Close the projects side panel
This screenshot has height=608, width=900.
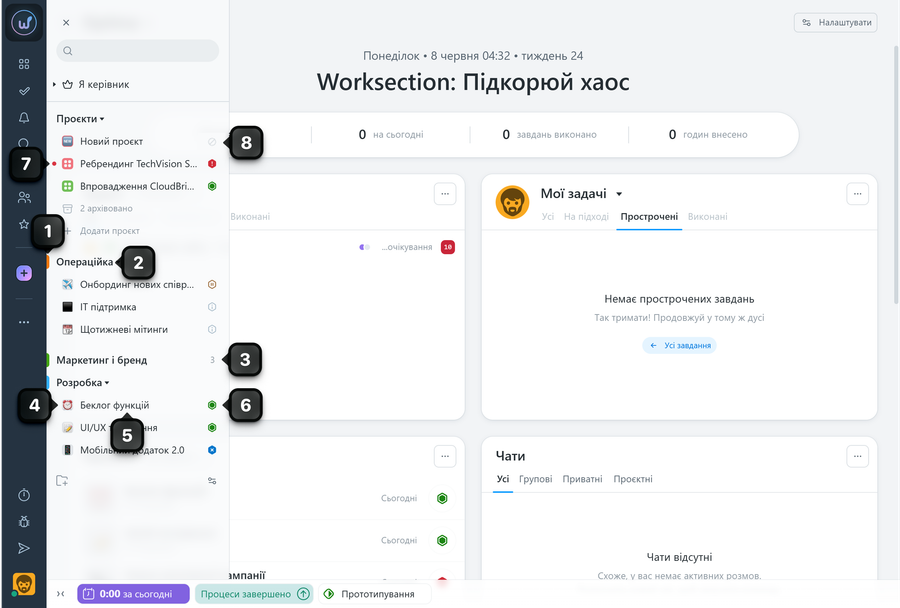(66, 22)
